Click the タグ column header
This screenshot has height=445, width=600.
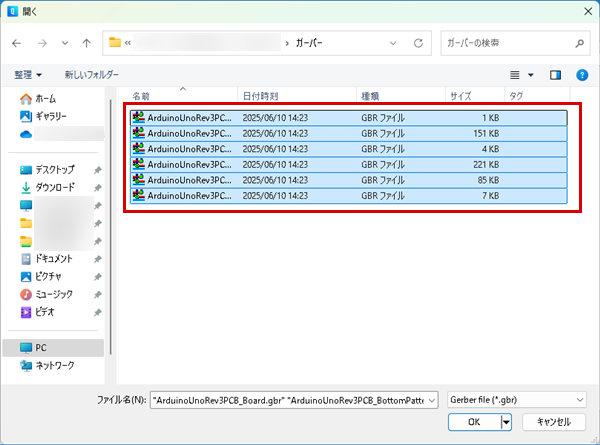coord(516,96)
